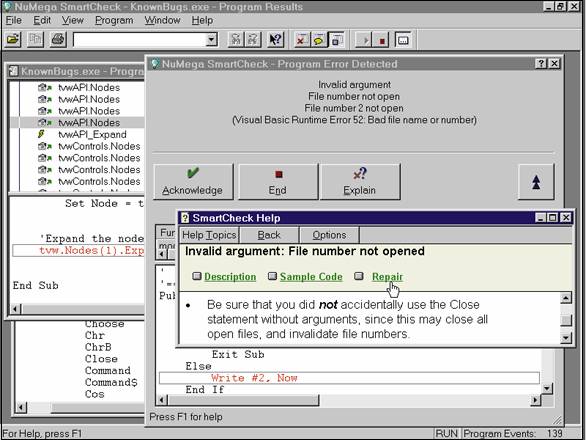This screenshot has height=440, width=586.
Task: Click right scroll arrow of error code pane
Action: click(536, 400)
